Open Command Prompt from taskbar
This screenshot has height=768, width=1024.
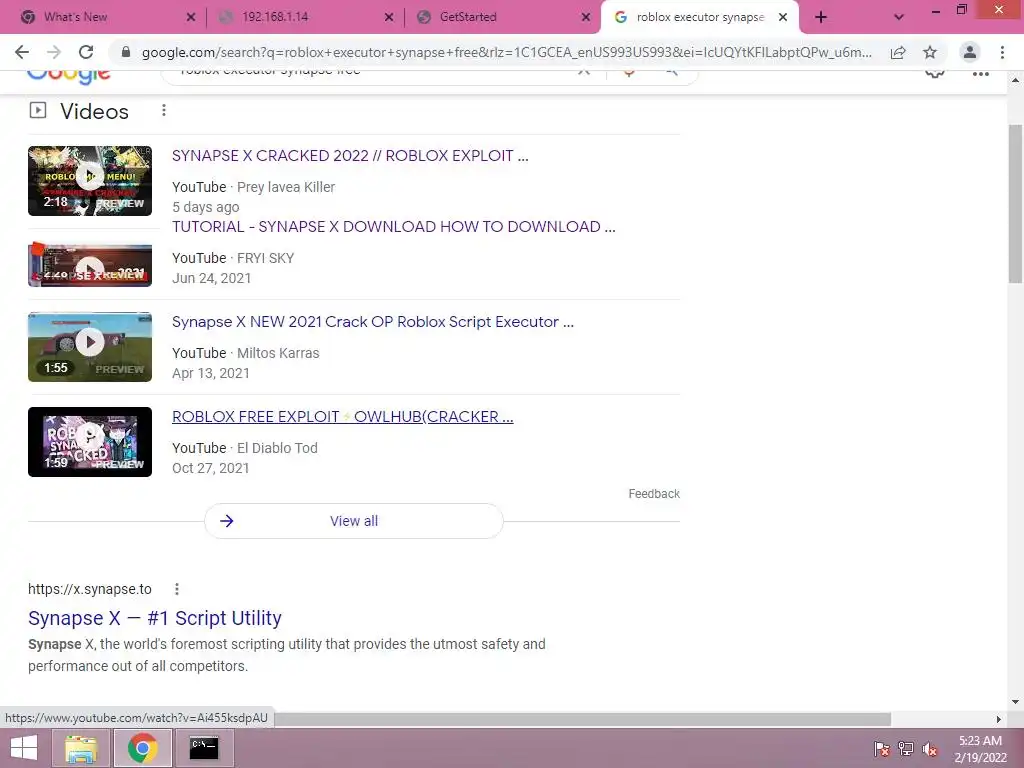pyautogui.click(x=204, y=748)
